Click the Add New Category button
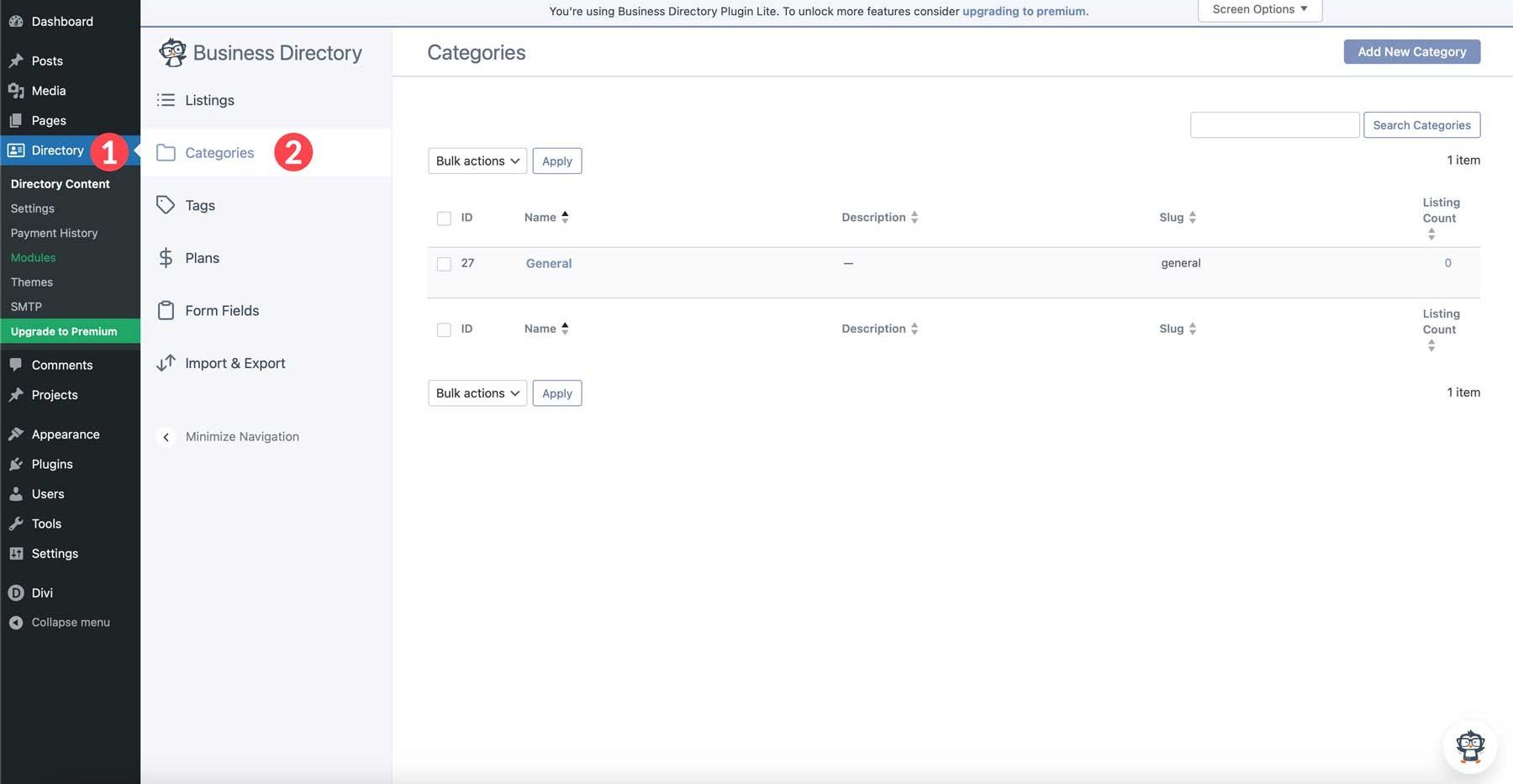1513x784 pixels. (x=1411, y=51)
